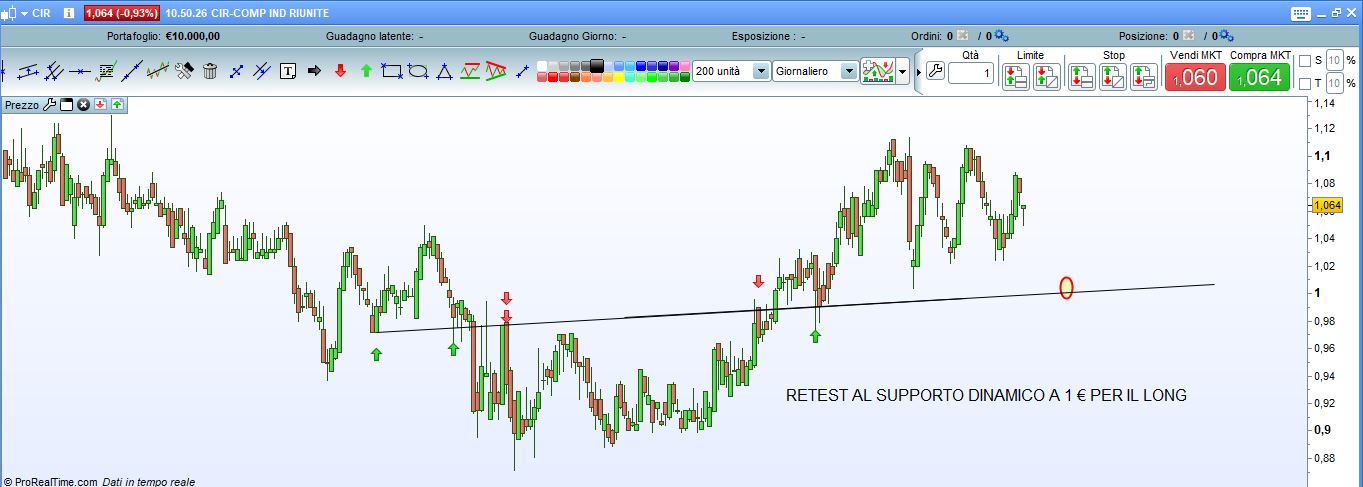The height and width of the screenshot is (487, 1363).
Task: Enable the T target percentage checkbox
Action: click(1305, 83)
